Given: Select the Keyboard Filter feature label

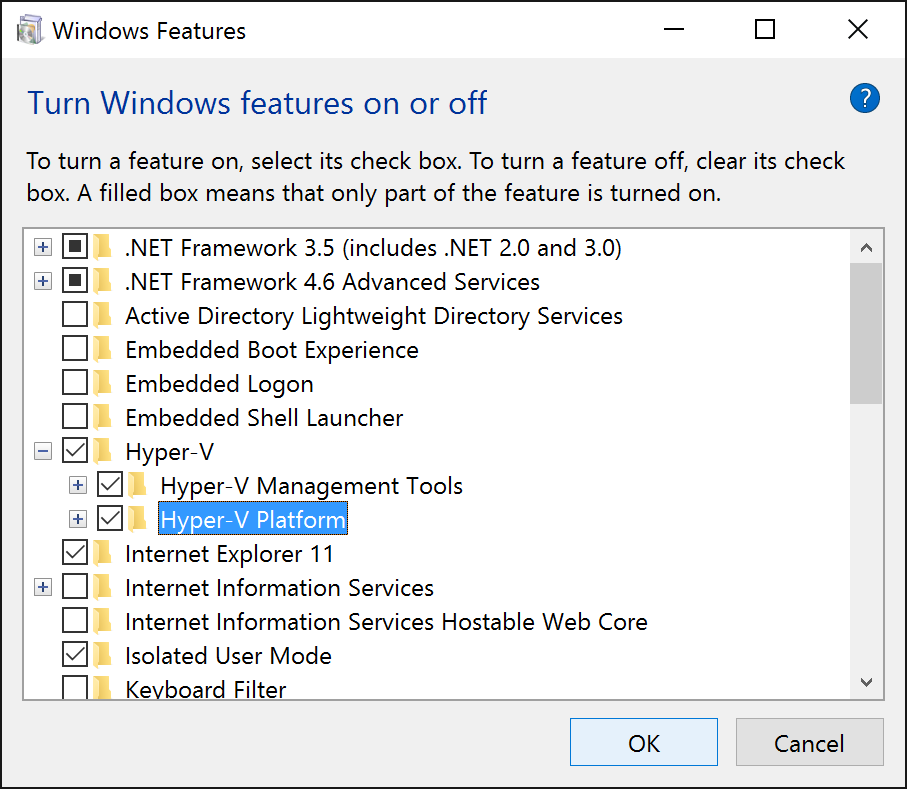Looking at the screenshot, I should (x=205, y=689).
